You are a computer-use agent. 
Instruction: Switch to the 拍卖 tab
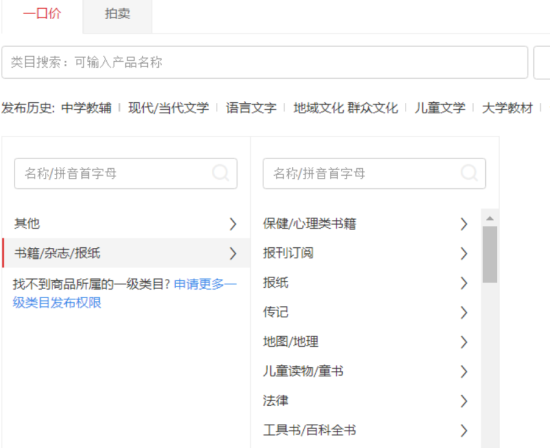(118, 14)
